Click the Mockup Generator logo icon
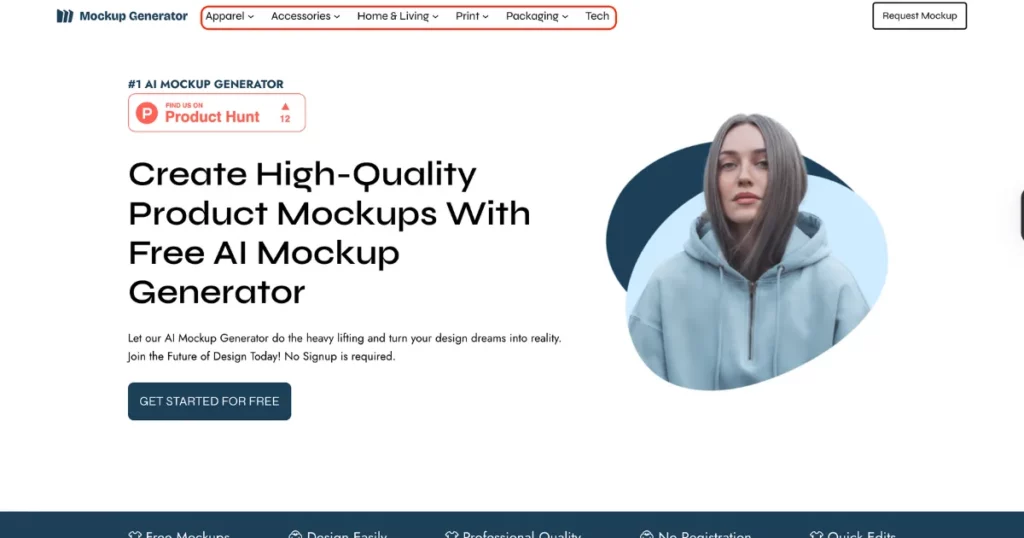The image size is (1024, 538). coord(65,16)
